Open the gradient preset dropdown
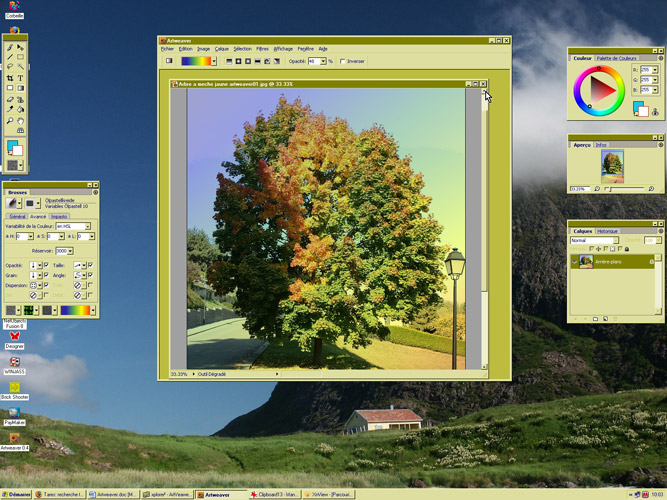 (x=214, y=61)
